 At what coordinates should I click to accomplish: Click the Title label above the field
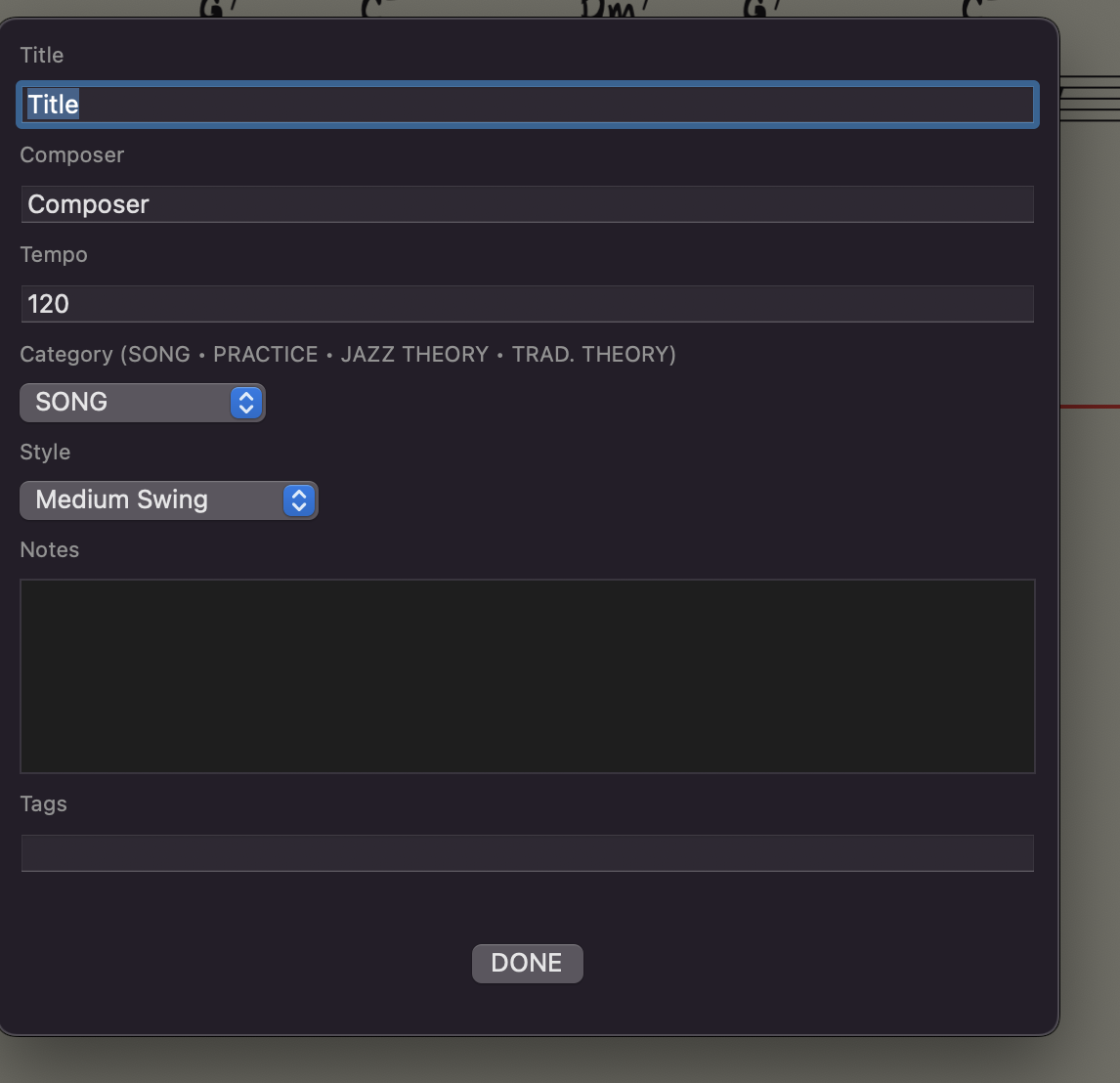point(42,56)
